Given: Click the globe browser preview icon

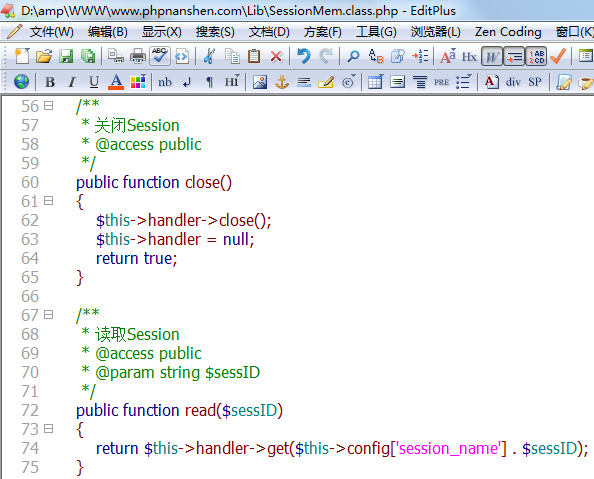Looking at the screenshot, I should tap(21, 82).
